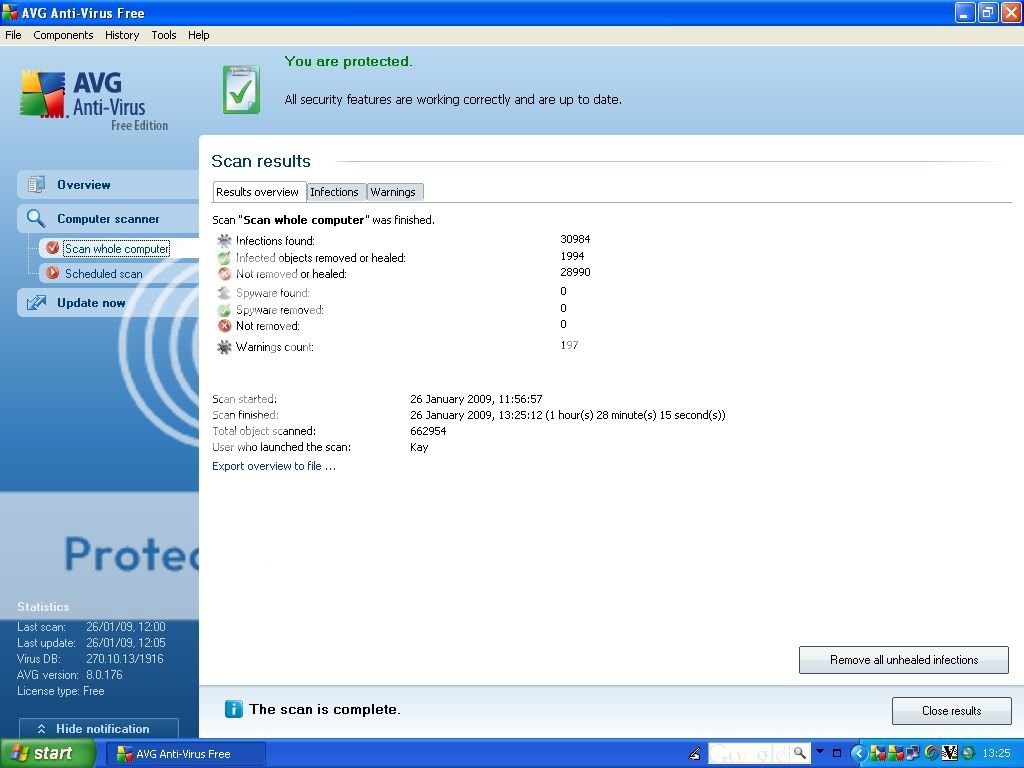Click the Scheduled scan icon
Screen dimensions: 1024x768
52,273
